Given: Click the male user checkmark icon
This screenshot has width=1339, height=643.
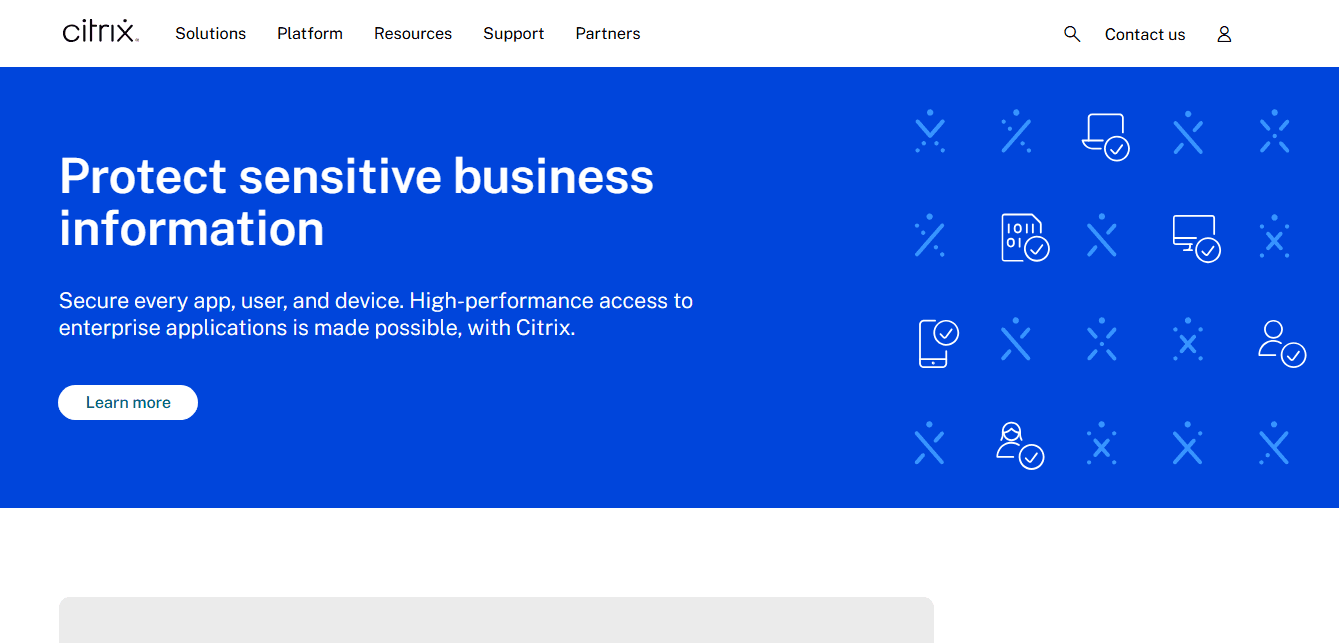Looking at the screenshot, I should pyautogui.click(x=1282, y=343).
